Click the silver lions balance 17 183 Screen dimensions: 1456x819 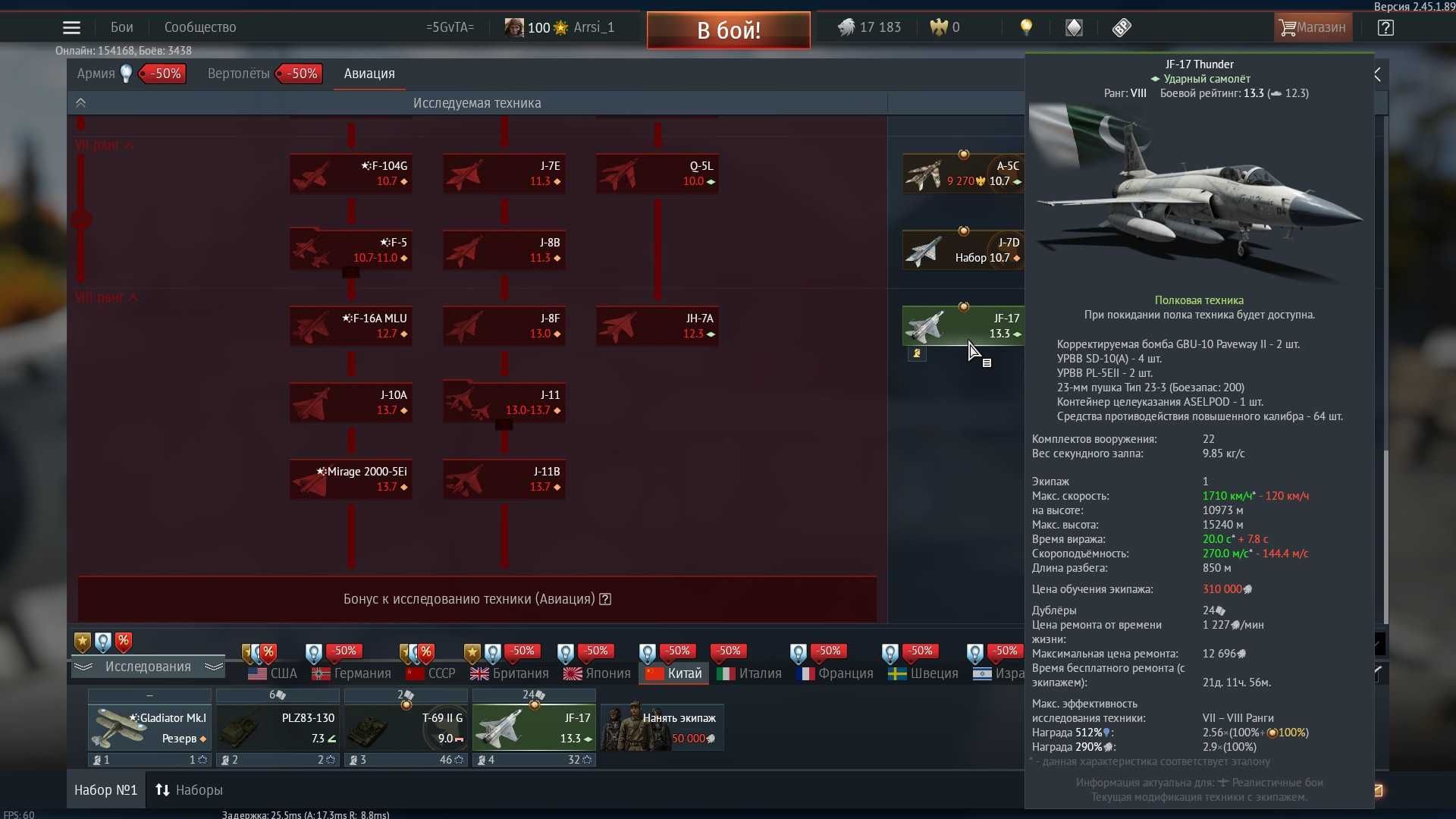point(869,27)
